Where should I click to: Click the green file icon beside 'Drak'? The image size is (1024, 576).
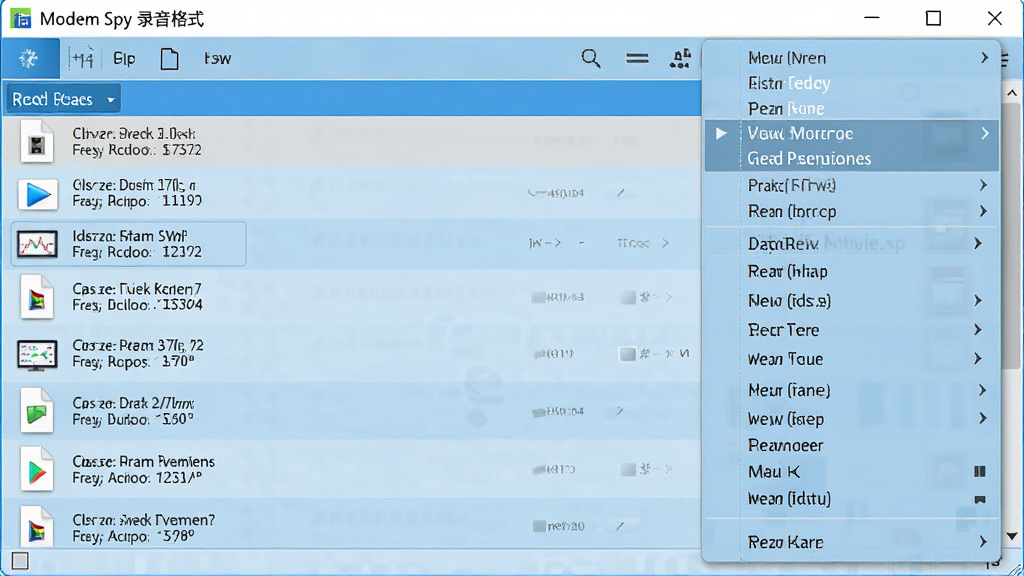37,411
